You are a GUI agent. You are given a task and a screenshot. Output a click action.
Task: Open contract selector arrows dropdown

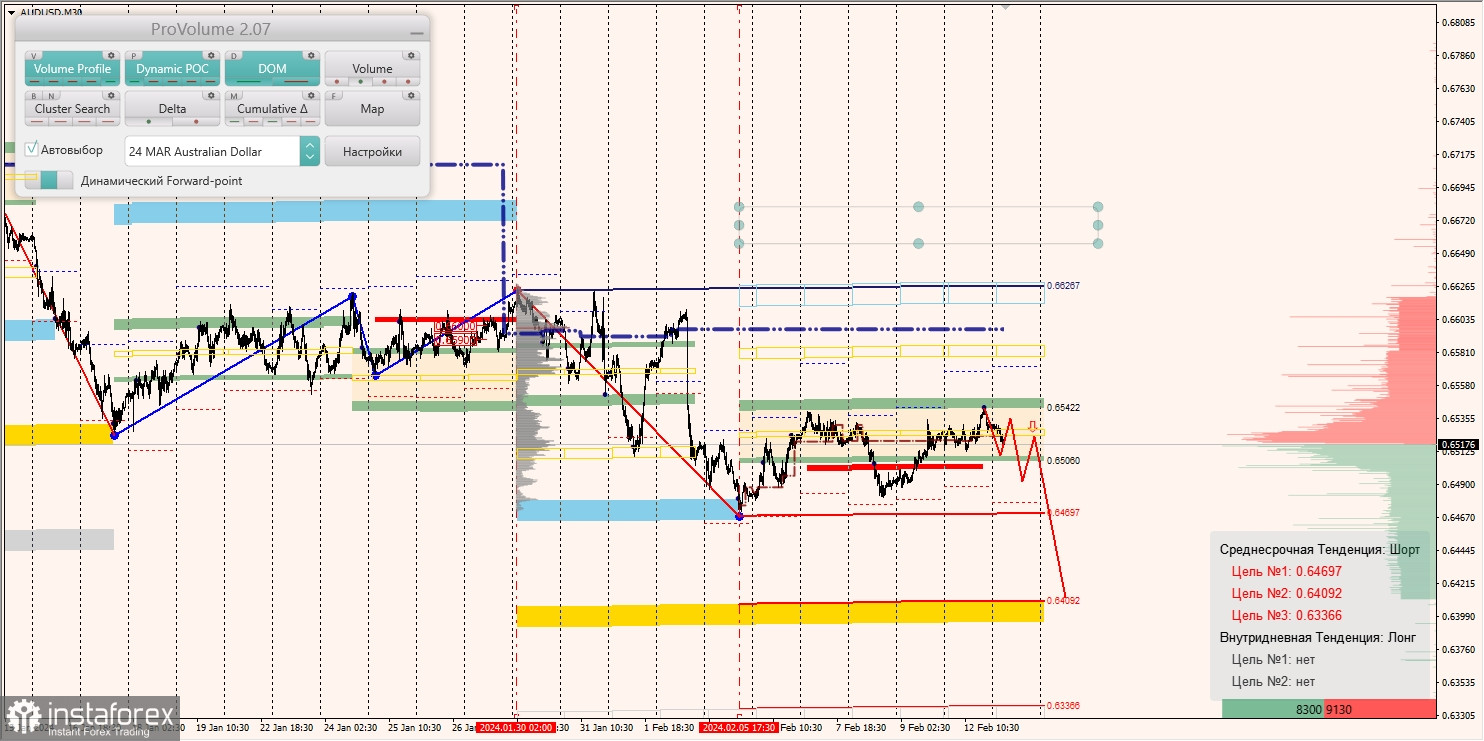coord(309,151)
